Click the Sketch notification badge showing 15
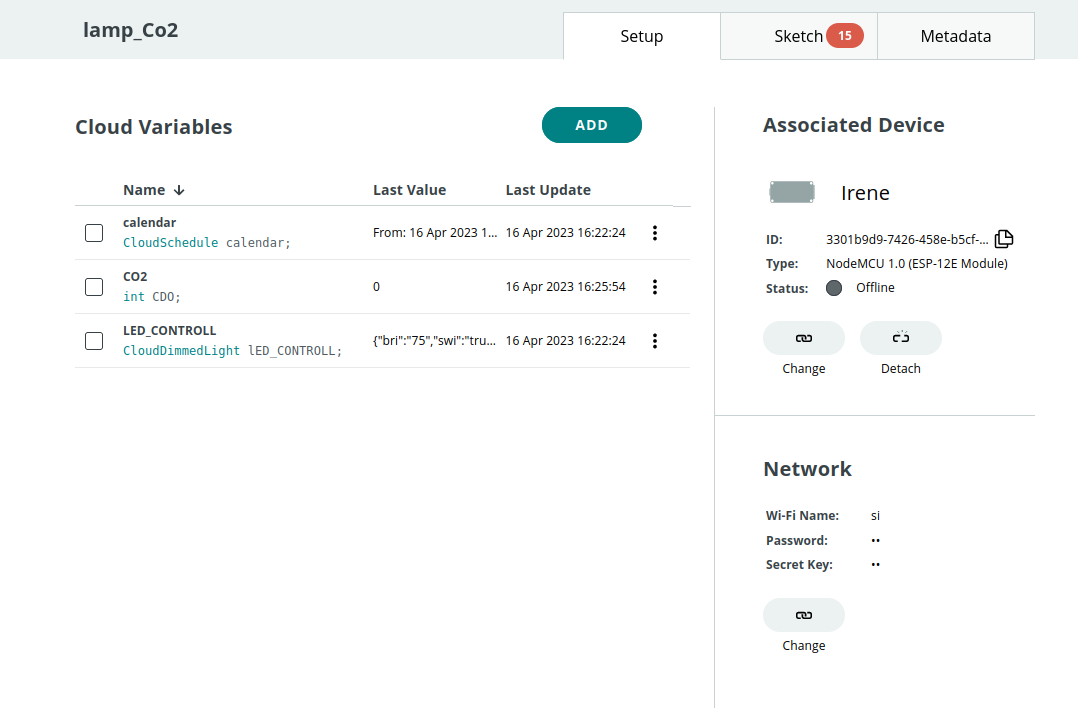The image size is (1078, 708). (x=844, y=36)
